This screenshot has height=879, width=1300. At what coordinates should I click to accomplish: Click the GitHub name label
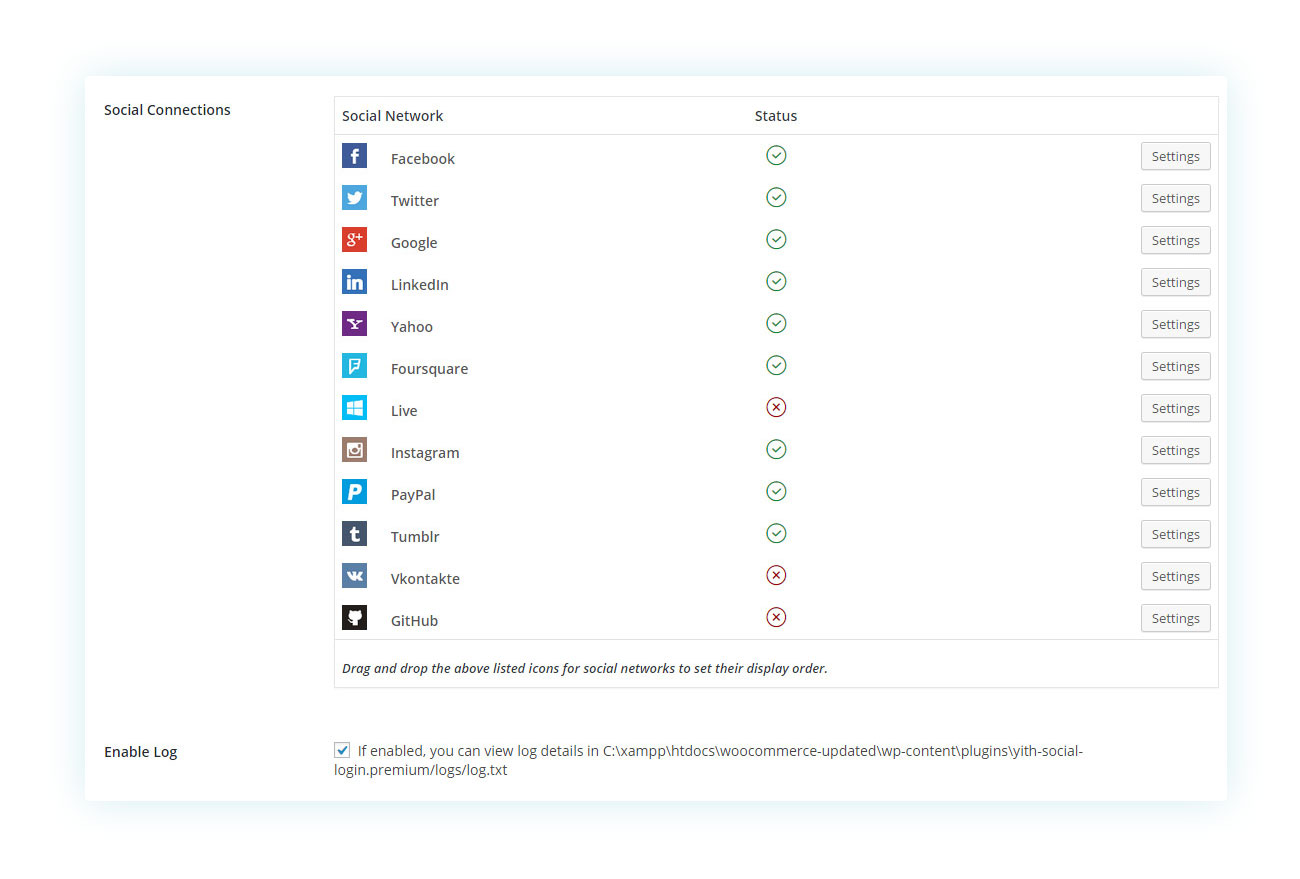click(x=414, y=621)
